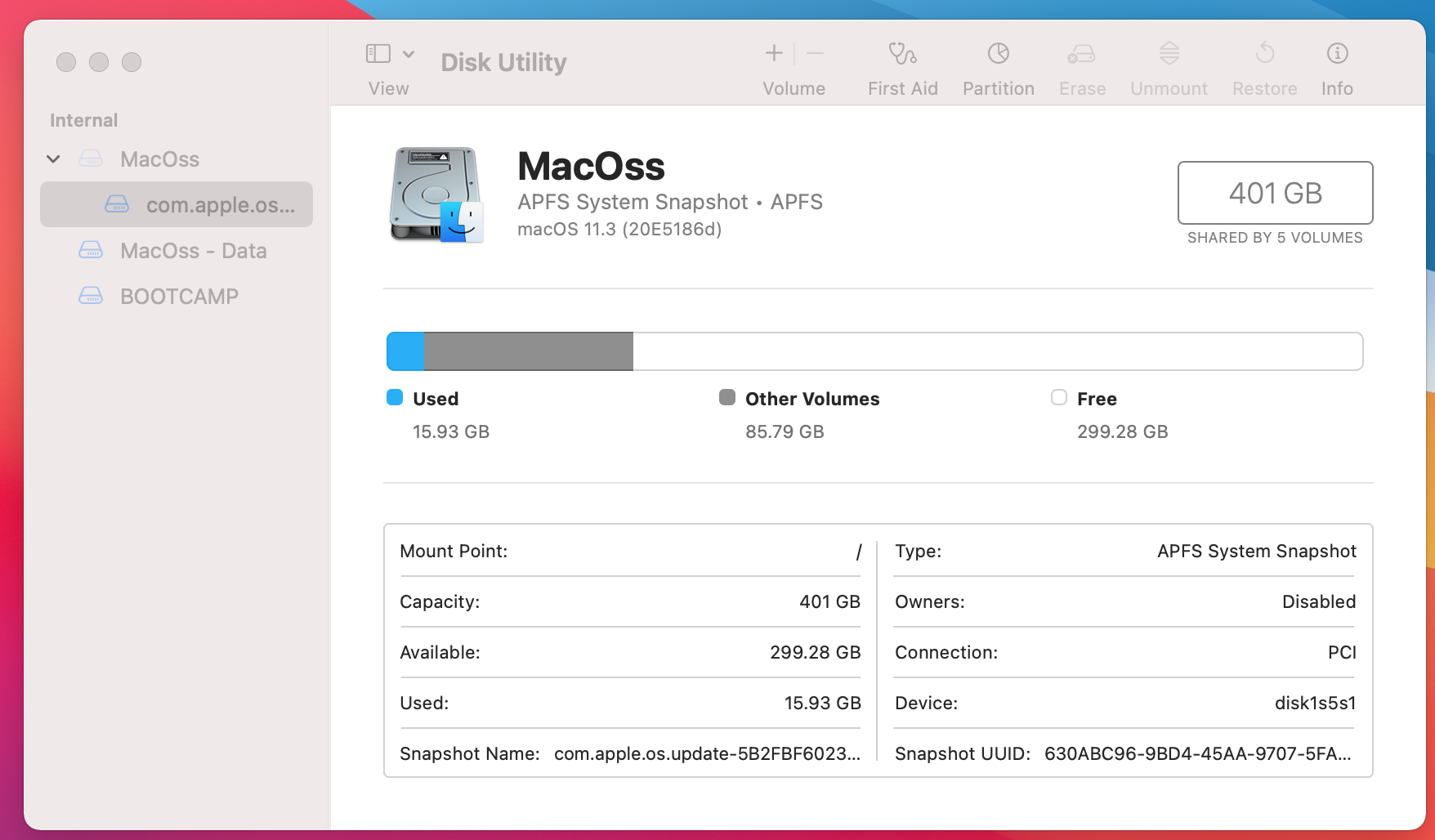Click the large MacOss hard drive image

point(436,194)
